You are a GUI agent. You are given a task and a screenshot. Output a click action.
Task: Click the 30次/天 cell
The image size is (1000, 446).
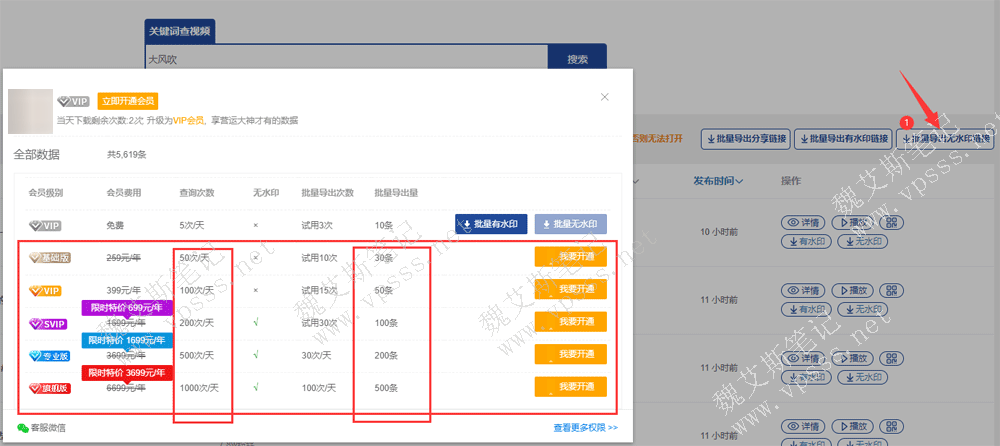[x=316, y=355]
